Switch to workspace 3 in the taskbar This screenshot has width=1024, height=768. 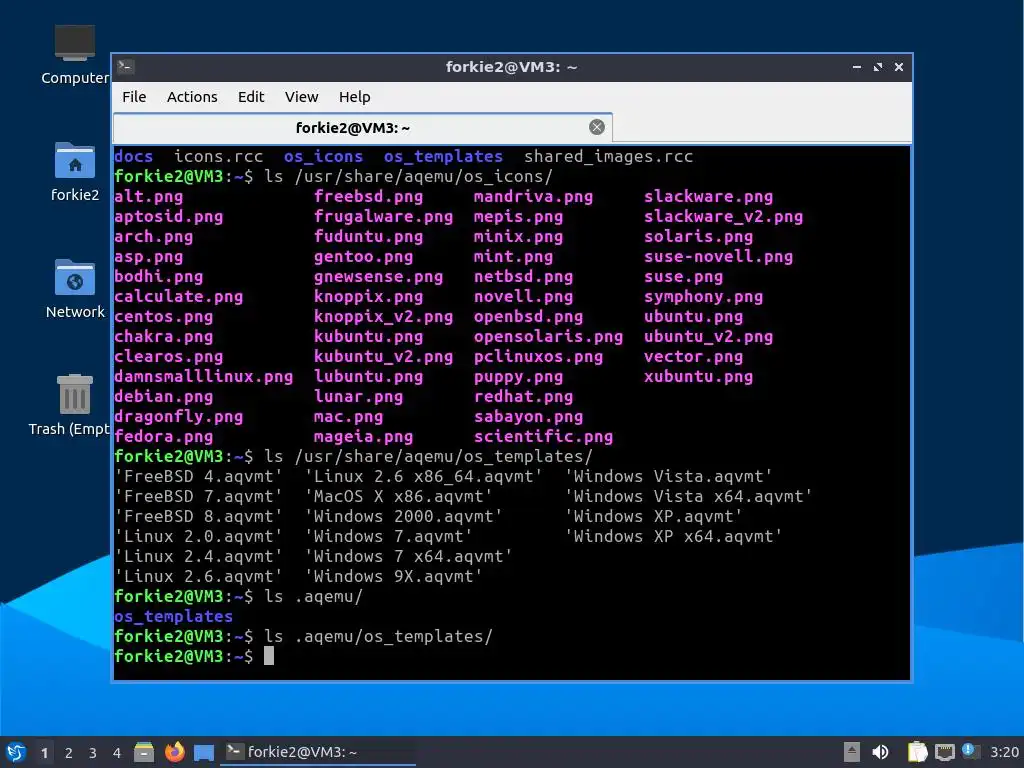coord(93,753)
